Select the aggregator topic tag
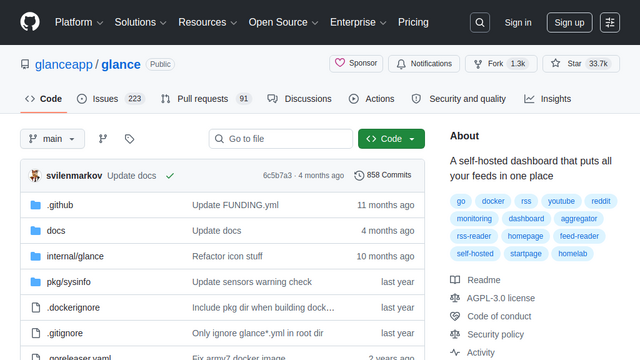 [579, 219]
